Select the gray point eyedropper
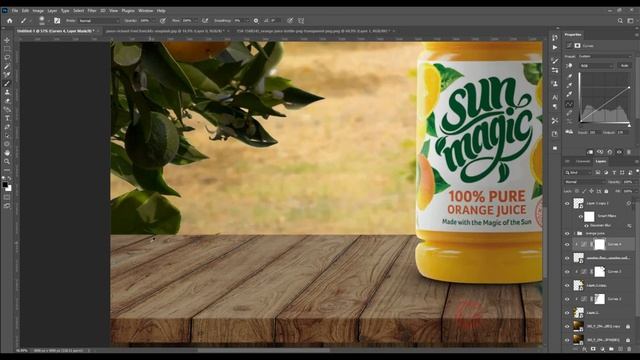This screenshot has width=640, height=360. (x=569, y=85)
